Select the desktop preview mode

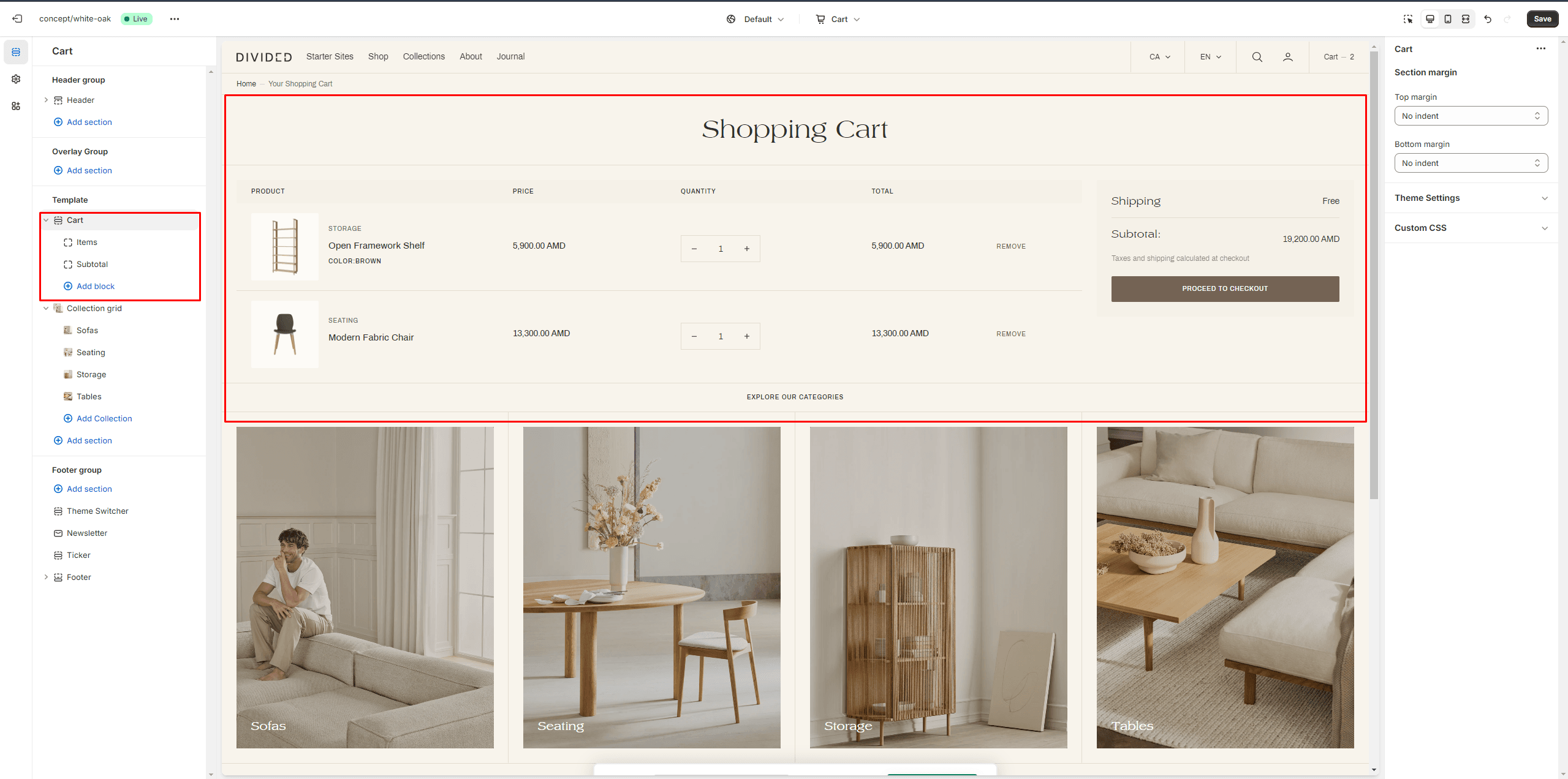1430,19
